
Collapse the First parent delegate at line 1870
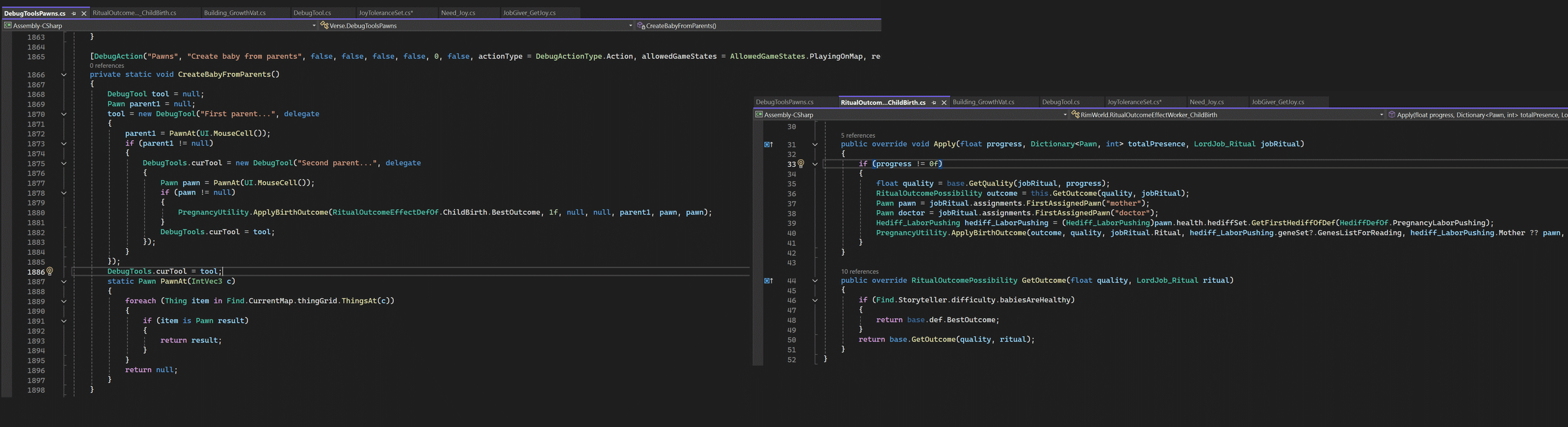point(63,114)
